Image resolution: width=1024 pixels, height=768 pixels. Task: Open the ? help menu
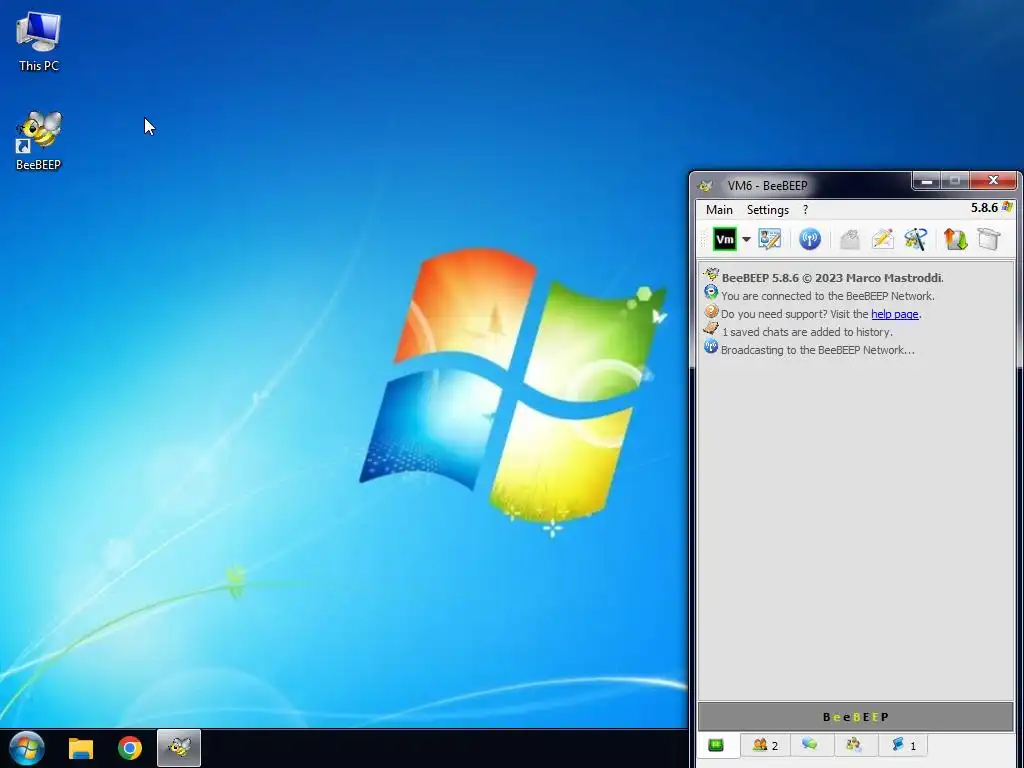[805, 210]
